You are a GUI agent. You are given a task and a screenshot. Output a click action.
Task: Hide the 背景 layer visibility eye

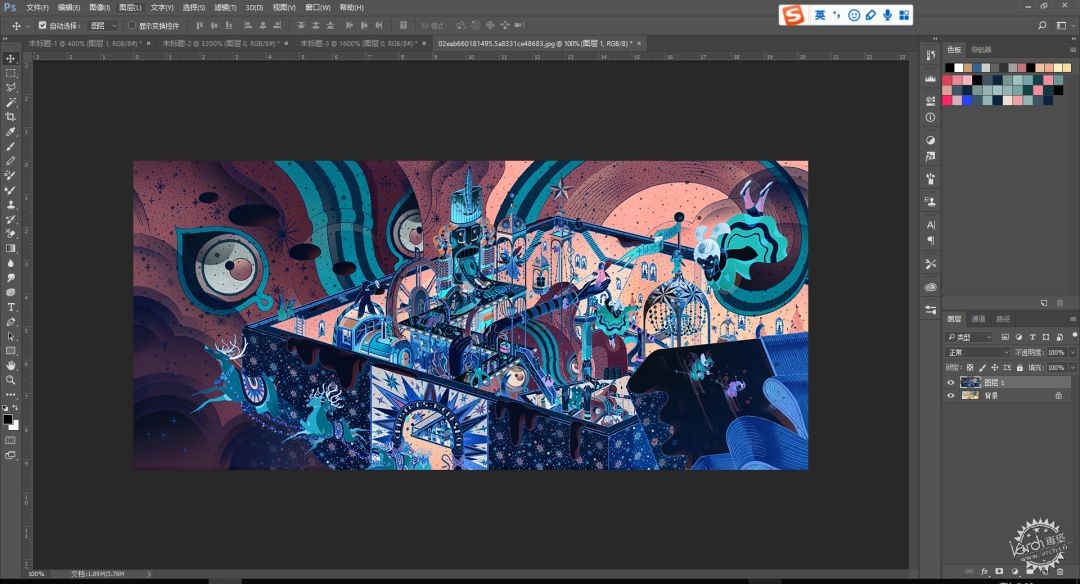[951, 395]
